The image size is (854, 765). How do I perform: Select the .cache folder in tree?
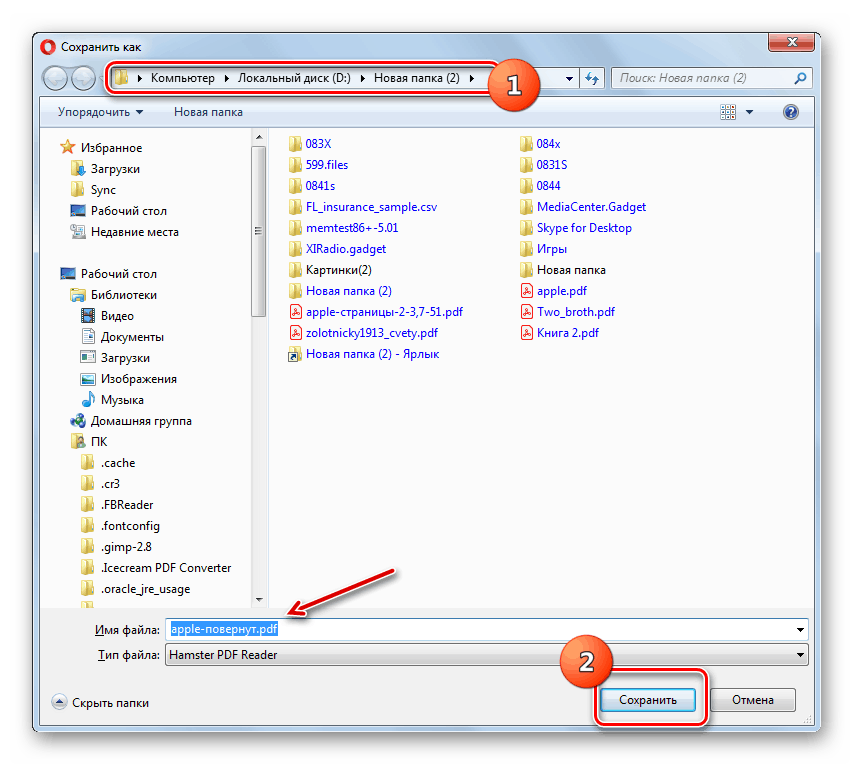118,463
